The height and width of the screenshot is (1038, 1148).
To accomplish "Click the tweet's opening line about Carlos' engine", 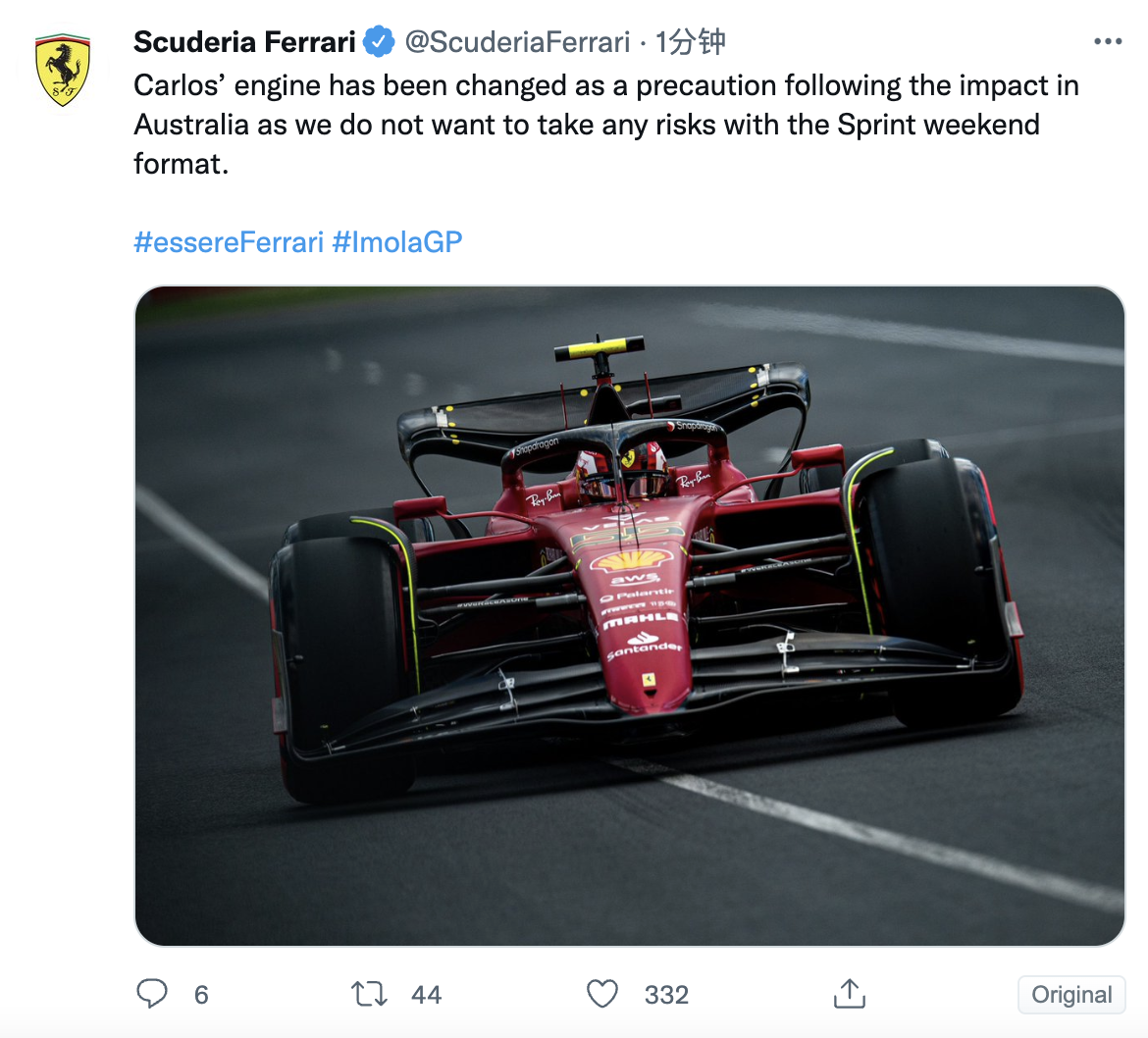I will click(605, 86).
